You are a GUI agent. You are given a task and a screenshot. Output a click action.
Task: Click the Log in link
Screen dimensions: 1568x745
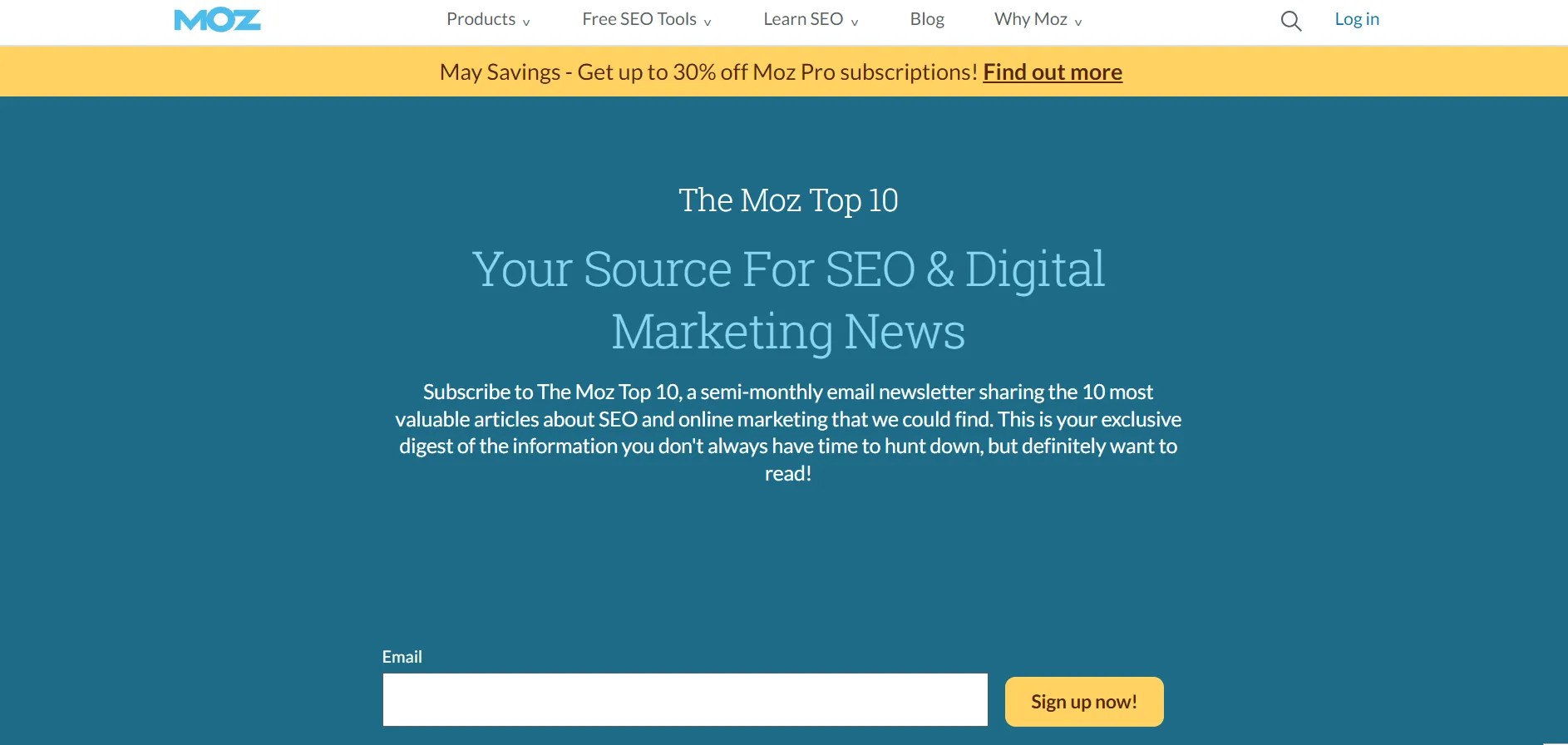pos(1356,18)
